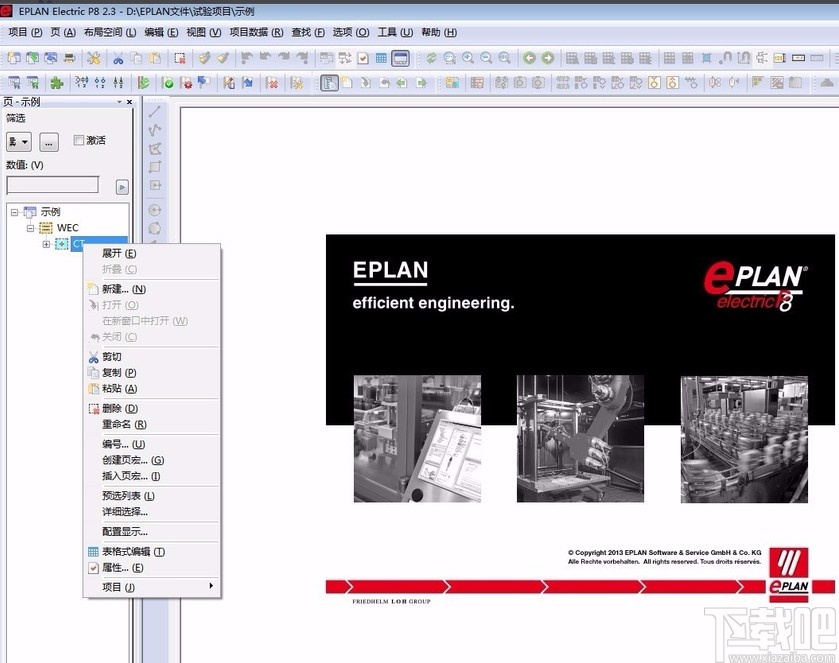Toggle the graphical preview window icon
This screenshot has width=839, height=663.
pos(400,58)
